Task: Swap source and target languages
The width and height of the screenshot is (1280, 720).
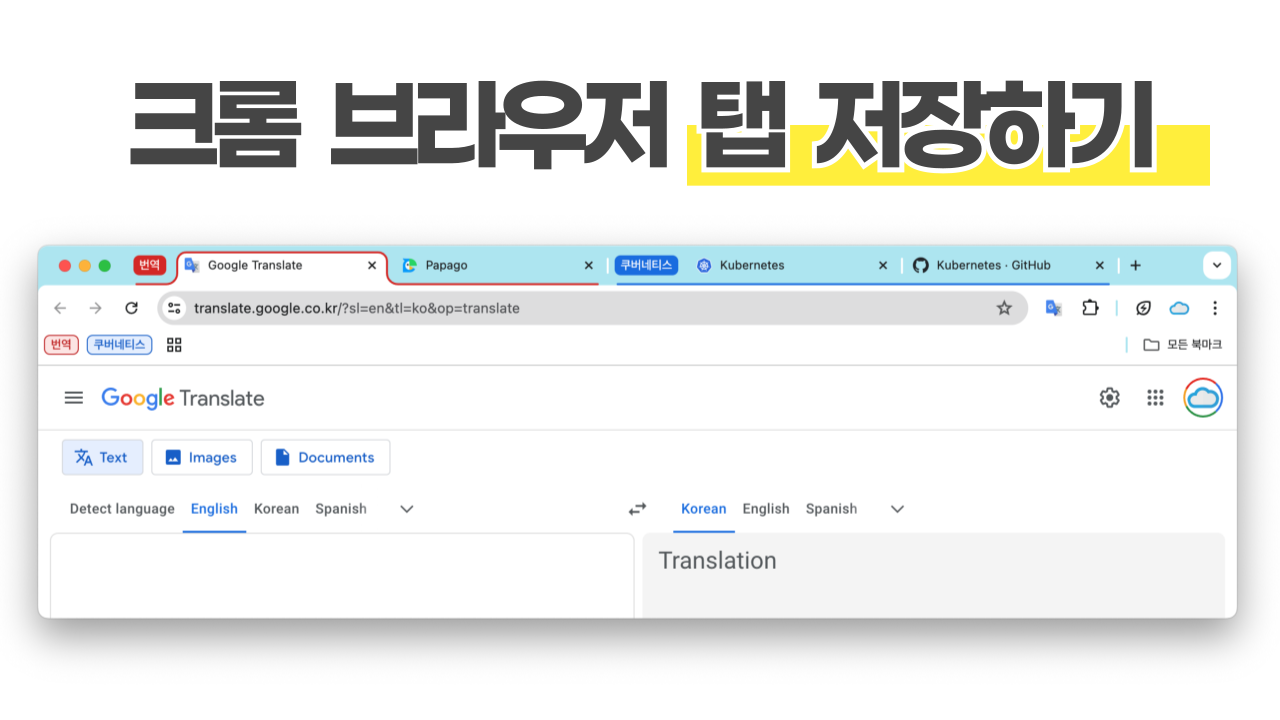Action: [637, 509]
